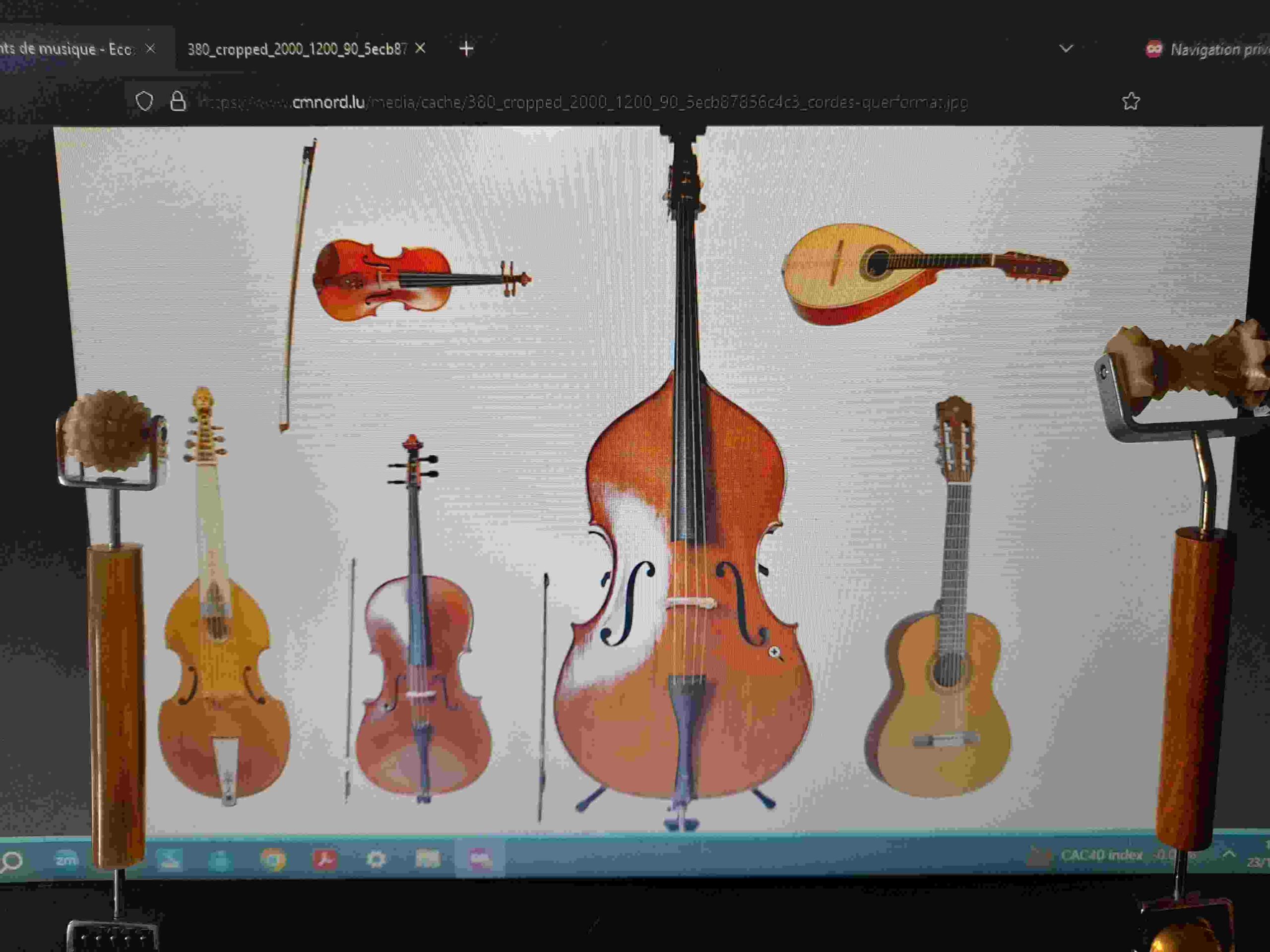Click the cello in the image
Viewport: 1270px width, 952px height.
[x=423, y=620]
